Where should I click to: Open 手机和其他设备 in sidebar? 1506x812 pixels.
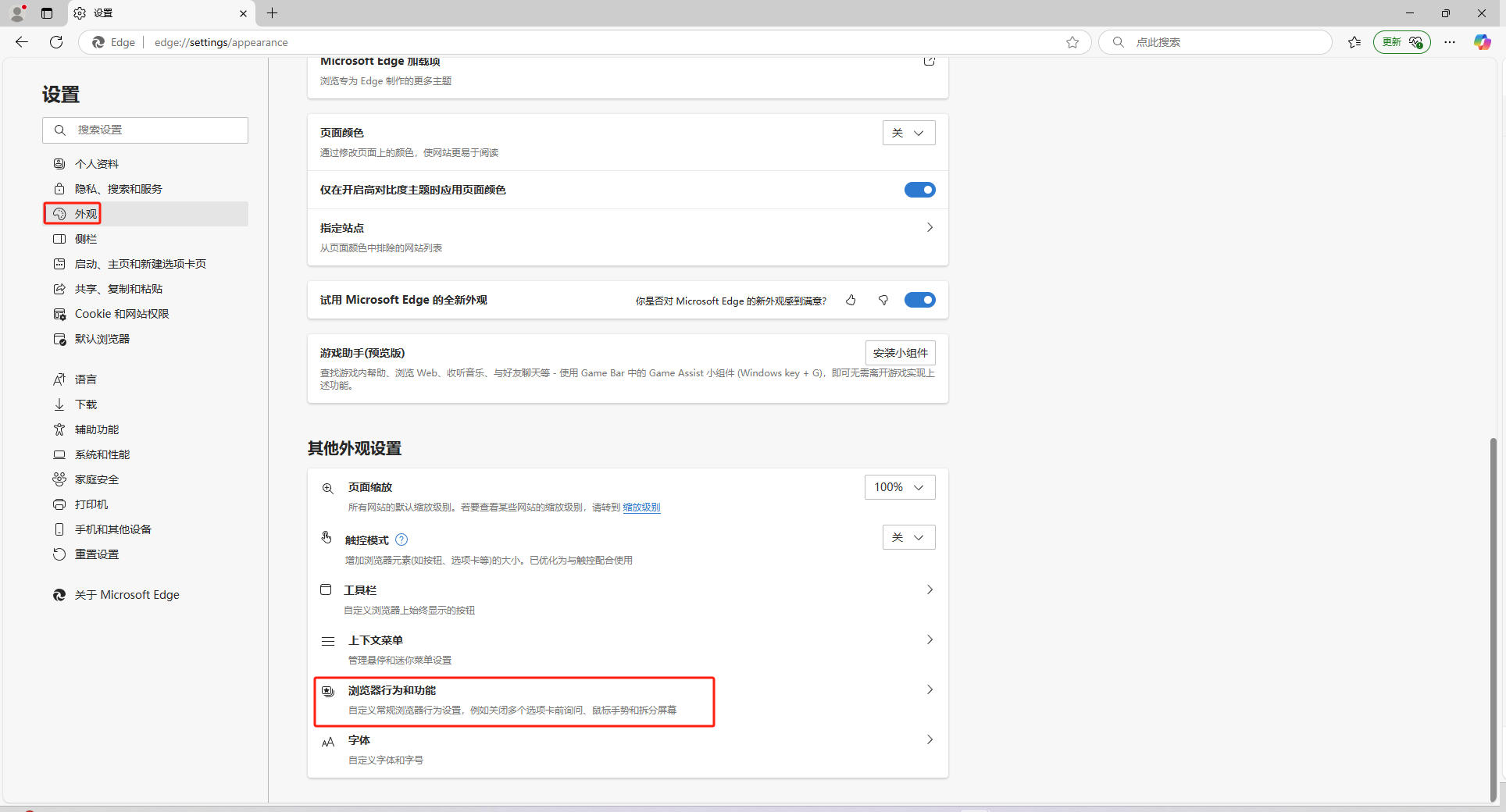tap(145, 529)
